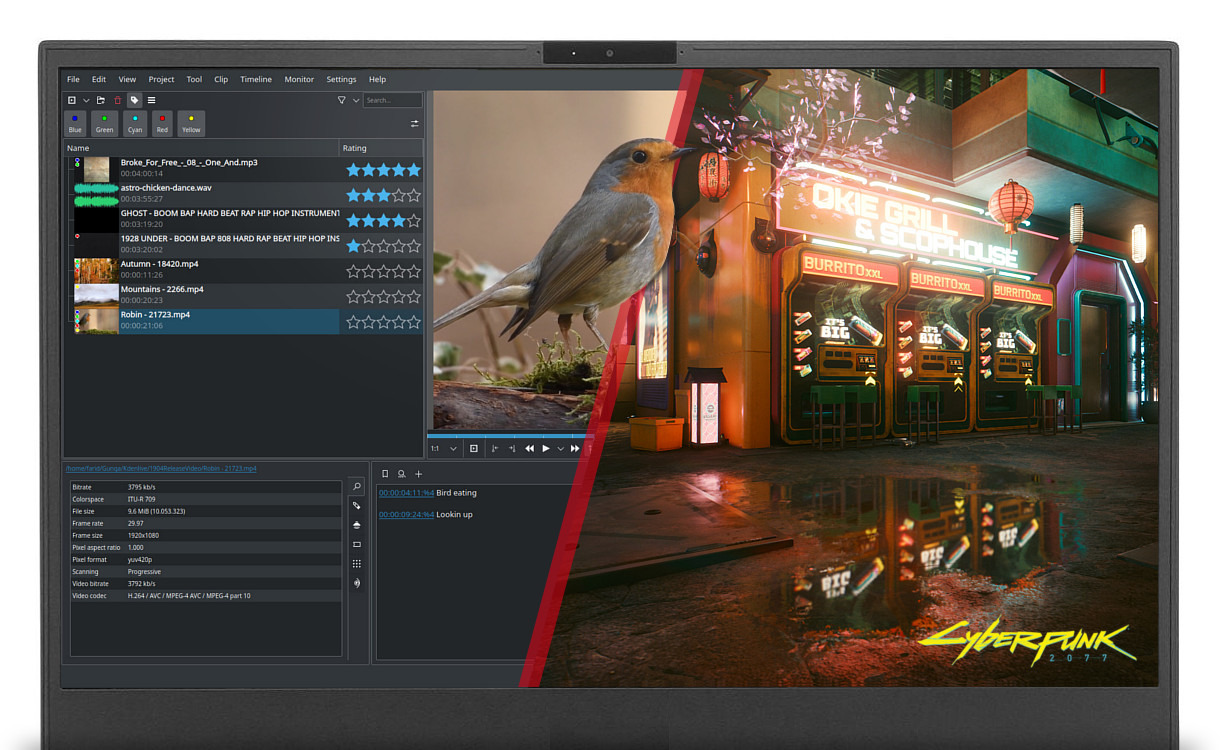Click the Set Zone Out icon

pyautogui.click(x=512, y=449)
